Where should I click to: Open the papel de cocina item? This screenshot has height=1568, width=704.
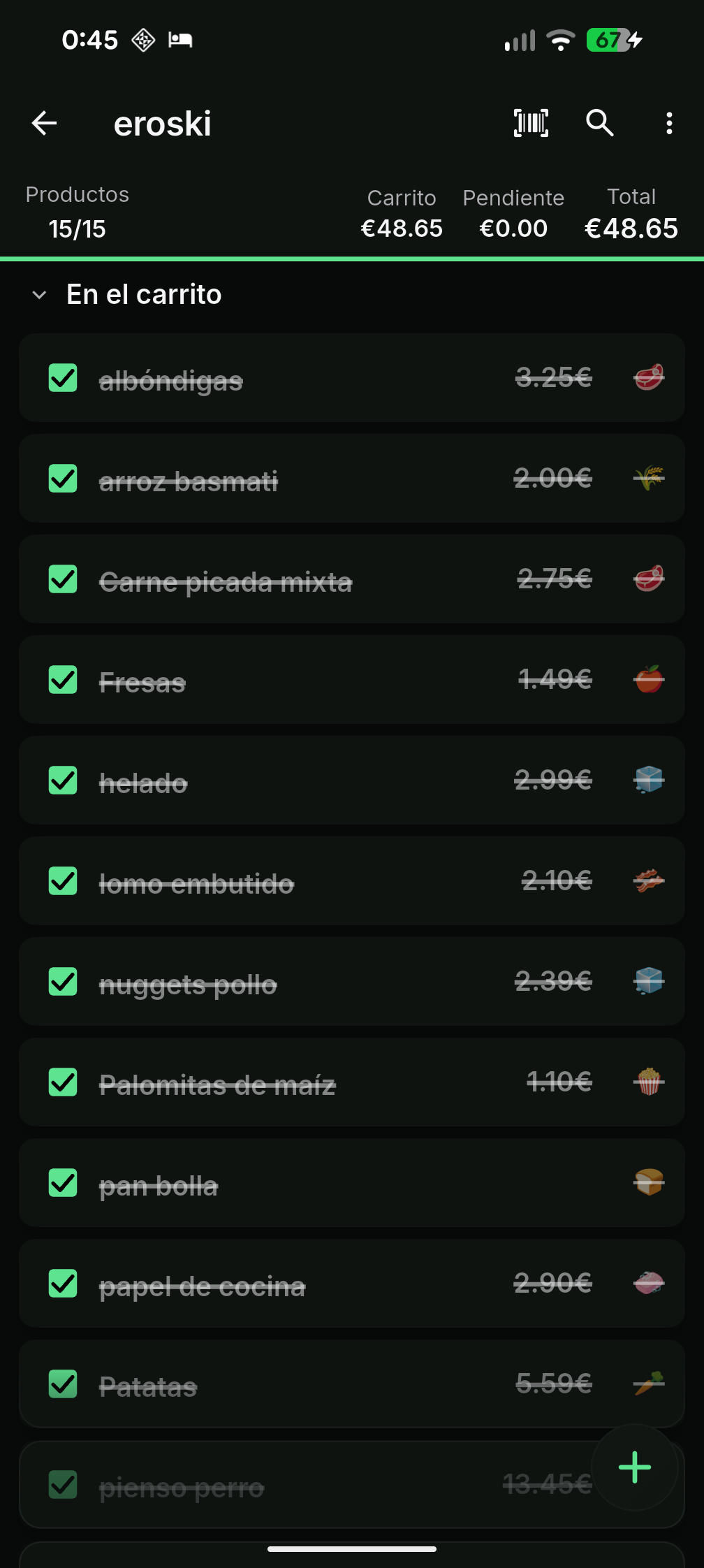coord(352,1284)
